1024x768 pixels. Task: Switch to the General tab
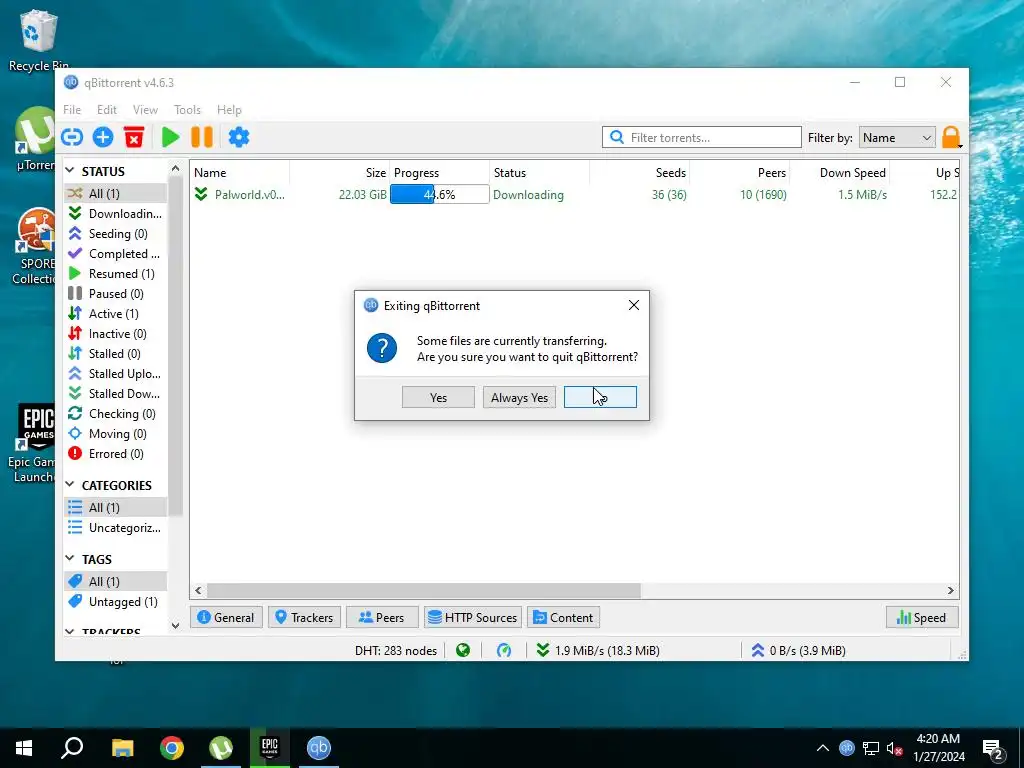226,618
